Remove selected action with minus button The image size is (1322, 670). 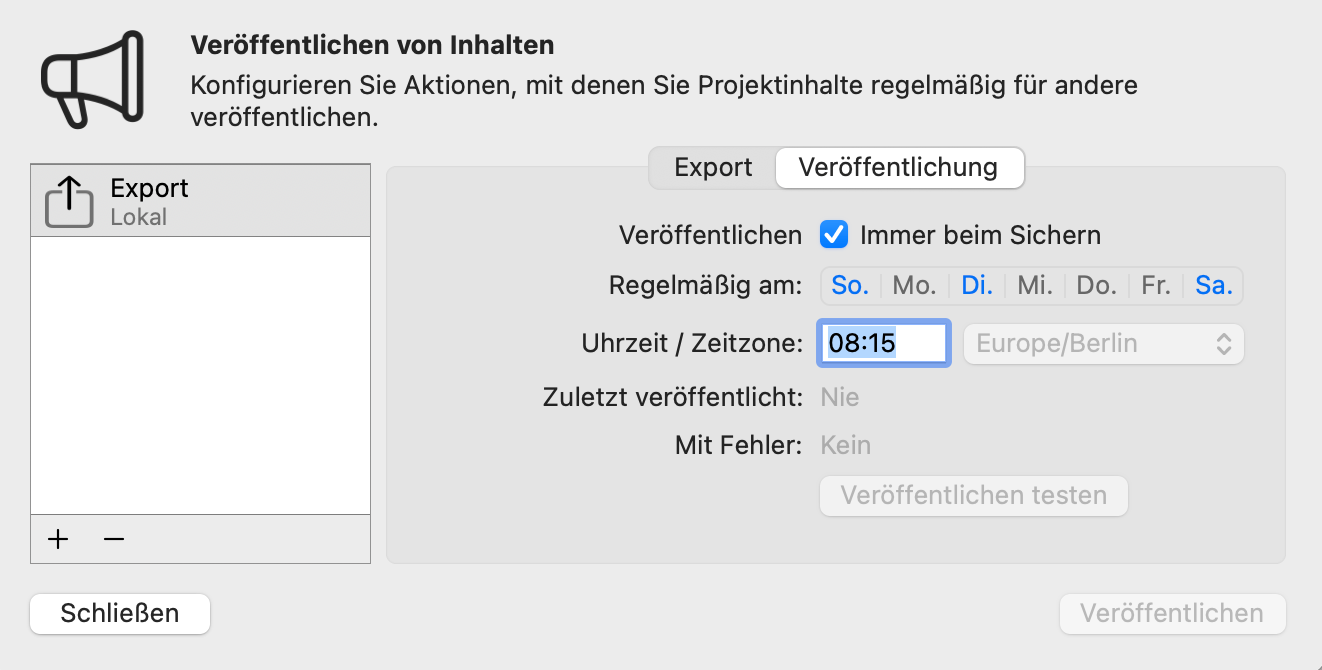tap(114, 539)
